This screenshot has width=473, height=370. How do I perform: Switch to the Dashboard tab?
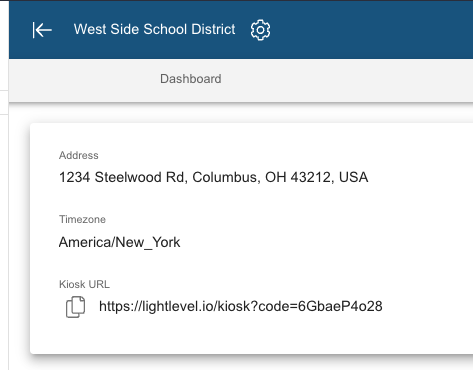191,79
